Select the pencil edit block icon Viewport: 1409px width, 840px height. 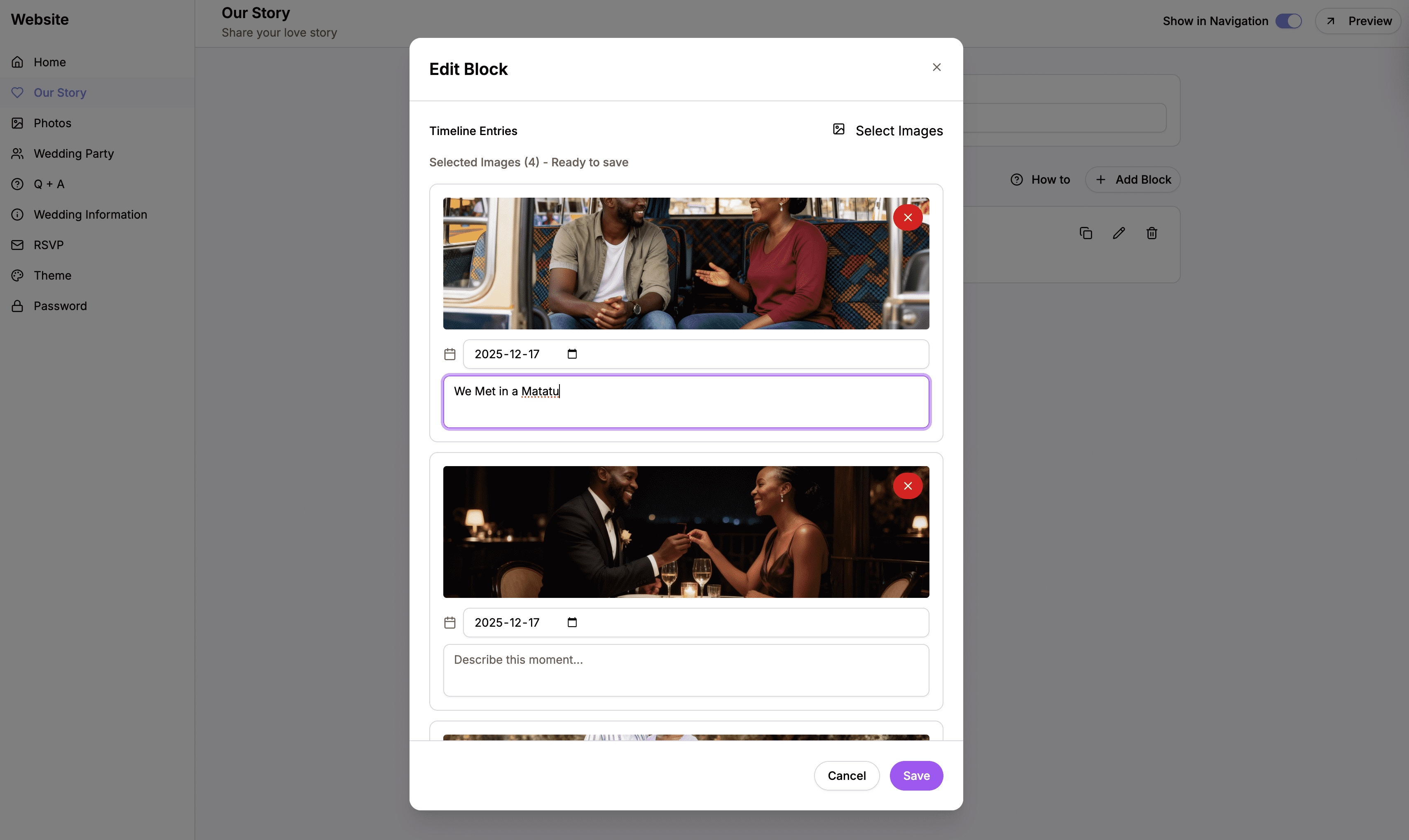[1119, 233]
